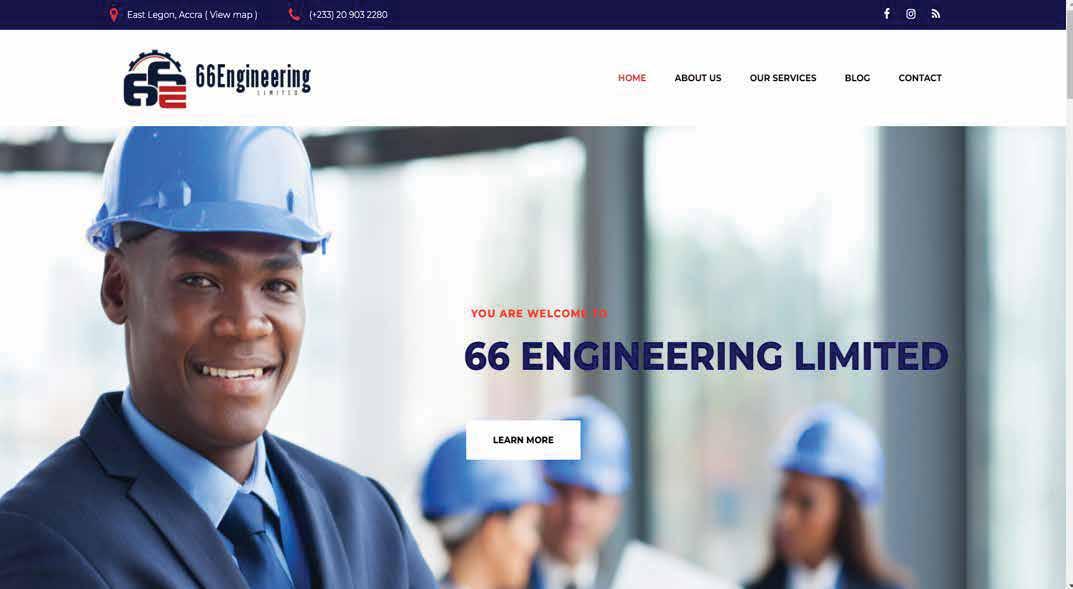Go to the HOME menu item
The width and height of the screenshot is (1073, 589).
tap(632, 78)
